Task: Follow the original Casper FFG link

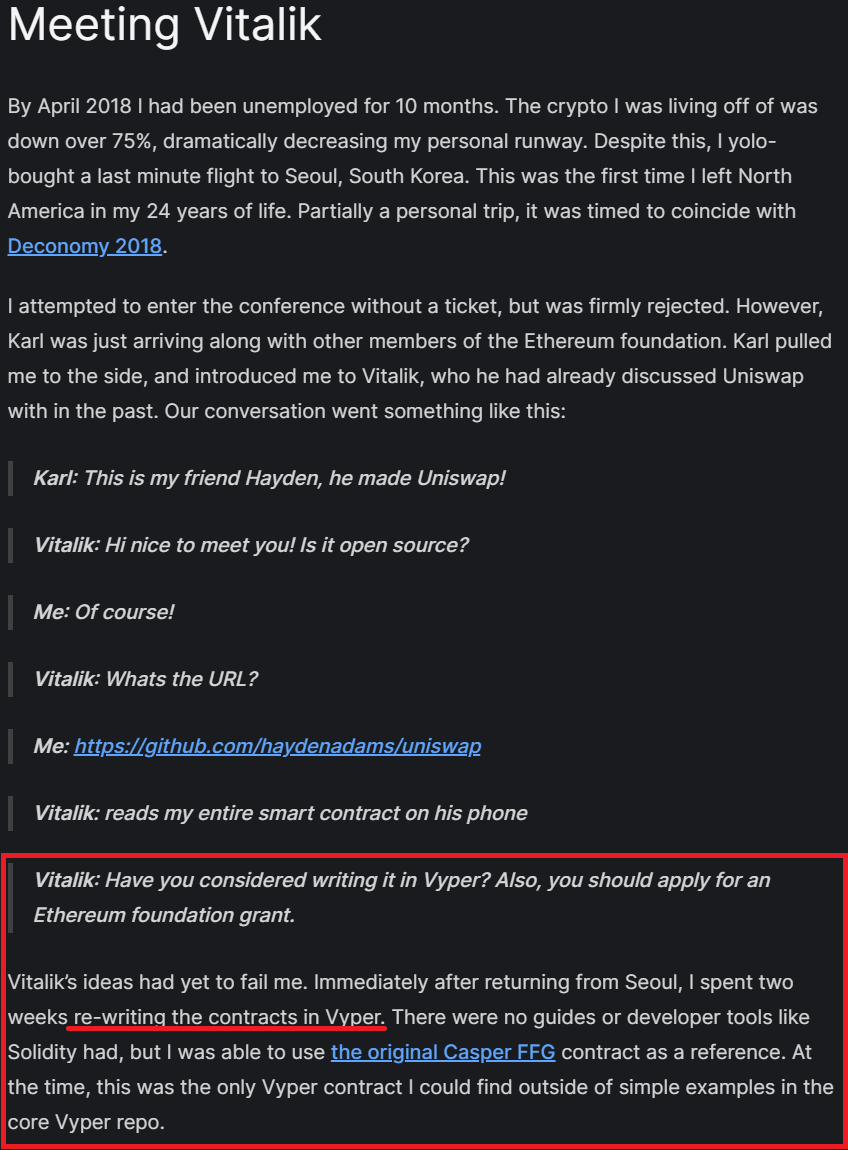Action: (443, 1052)
